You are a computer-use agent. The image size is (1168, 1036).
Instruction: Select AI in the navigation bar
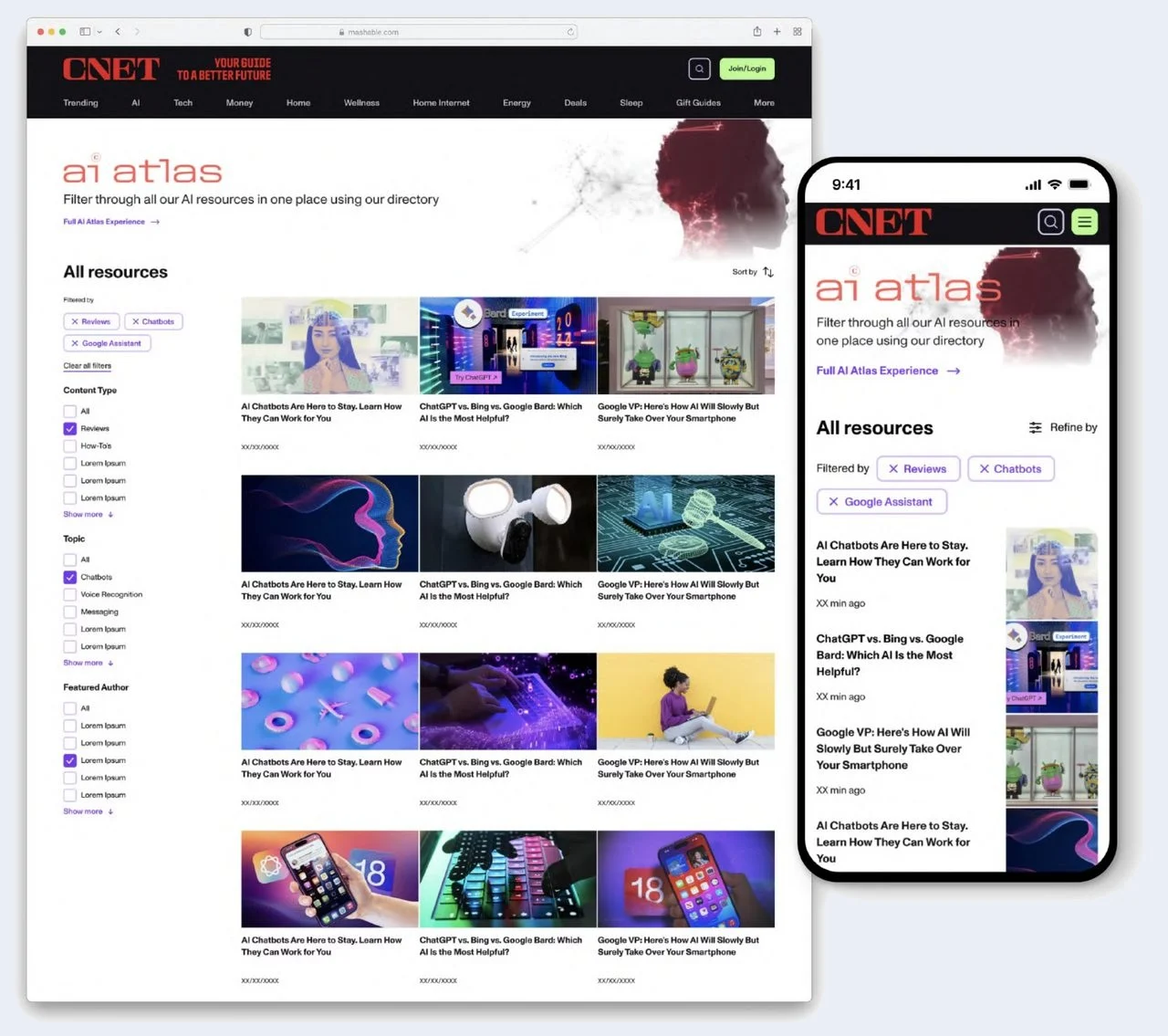[135, 103]
